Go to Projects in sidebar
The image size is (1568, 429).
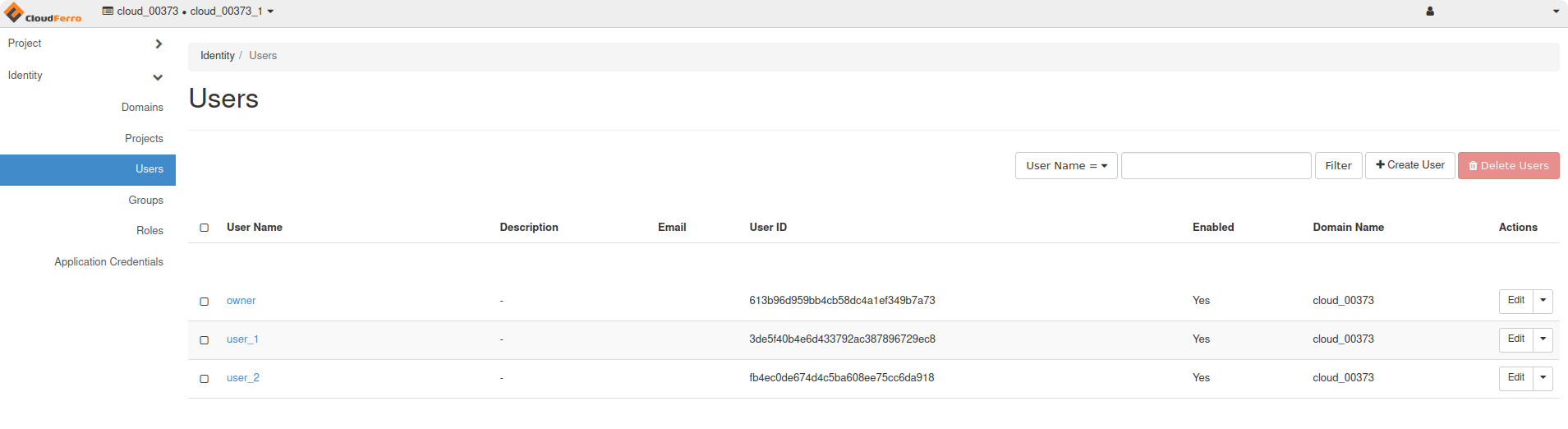coord(144,139)
